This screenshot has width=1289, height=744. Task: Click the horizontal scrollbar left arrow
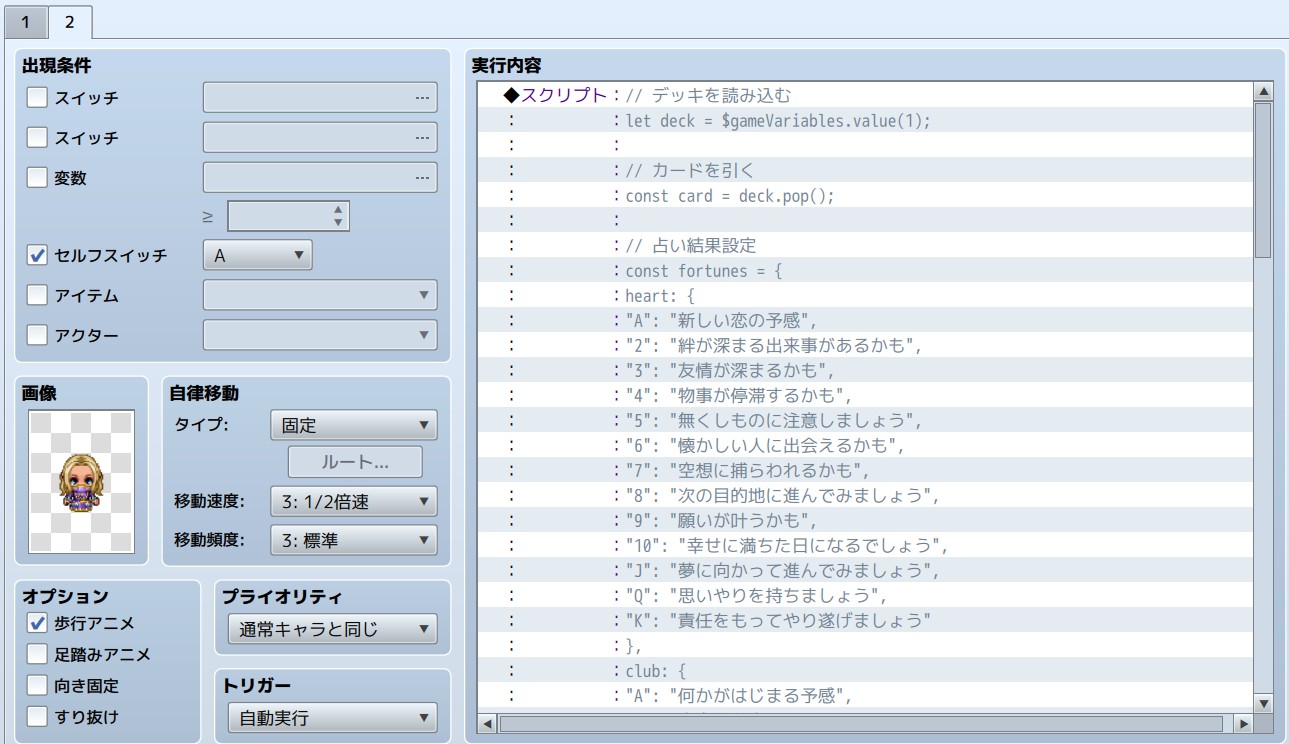(x=488, y=723)
